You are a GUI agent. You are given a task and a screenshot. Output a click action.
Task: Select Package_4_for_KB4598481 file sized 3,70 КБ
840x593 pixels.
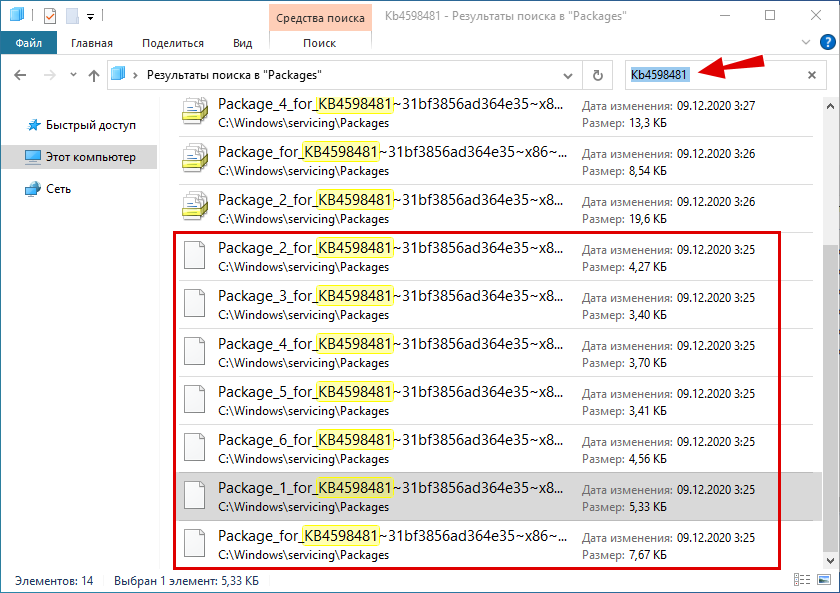pos(496,353)
